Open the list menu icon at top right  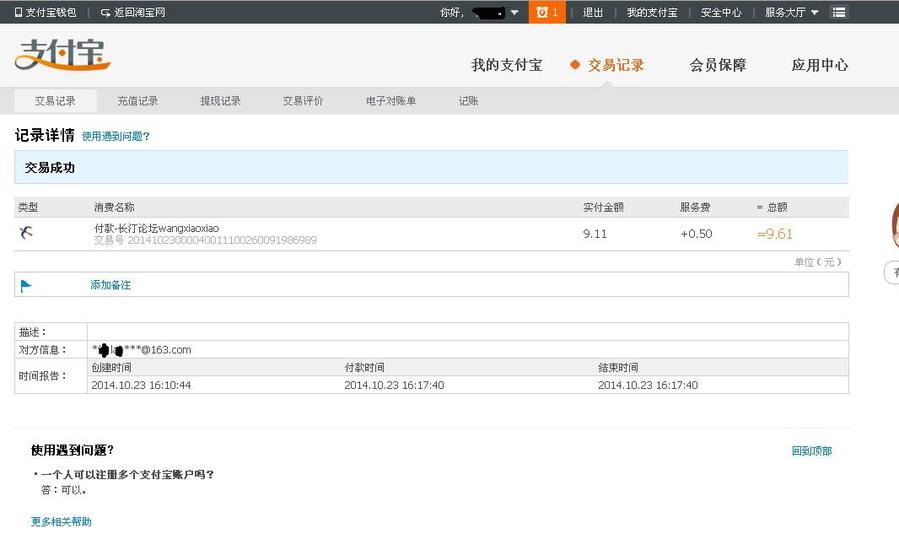(x=839, y=12)
